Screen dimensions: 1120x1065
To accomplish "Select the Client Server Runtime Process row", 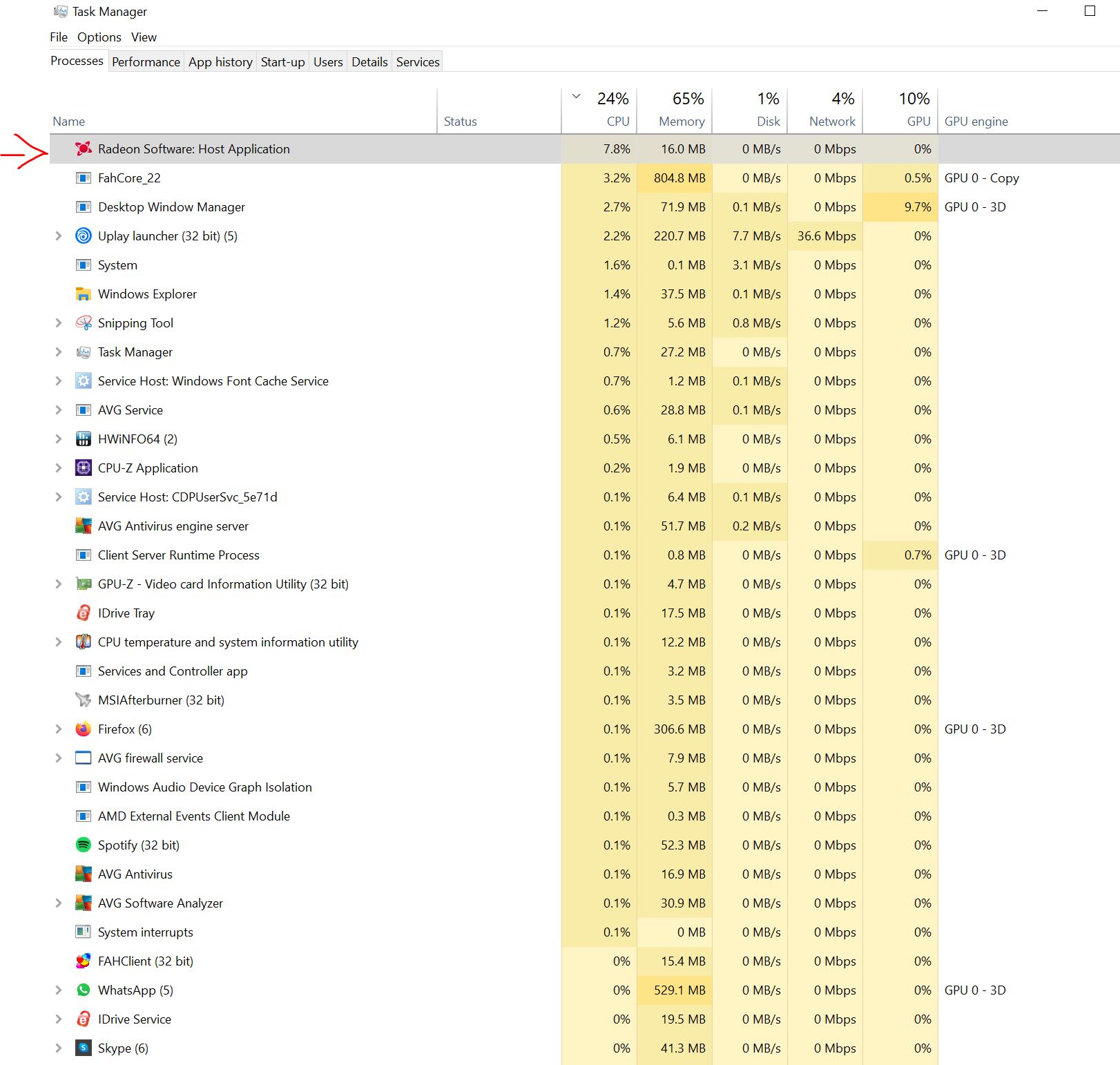I will [x=585, y=555].
